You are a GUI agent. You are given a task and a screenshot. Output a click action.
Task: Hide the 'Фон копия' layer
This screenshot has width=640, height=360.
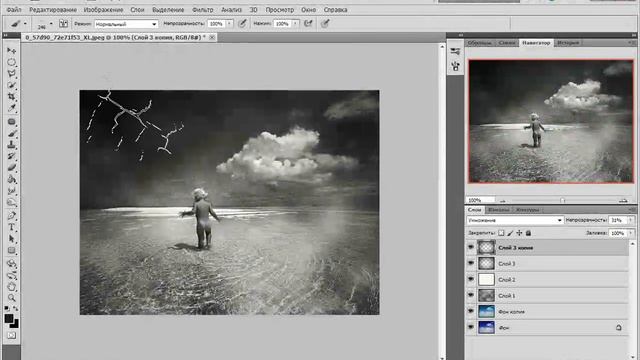pyautogui.click(x=471, y=311)
